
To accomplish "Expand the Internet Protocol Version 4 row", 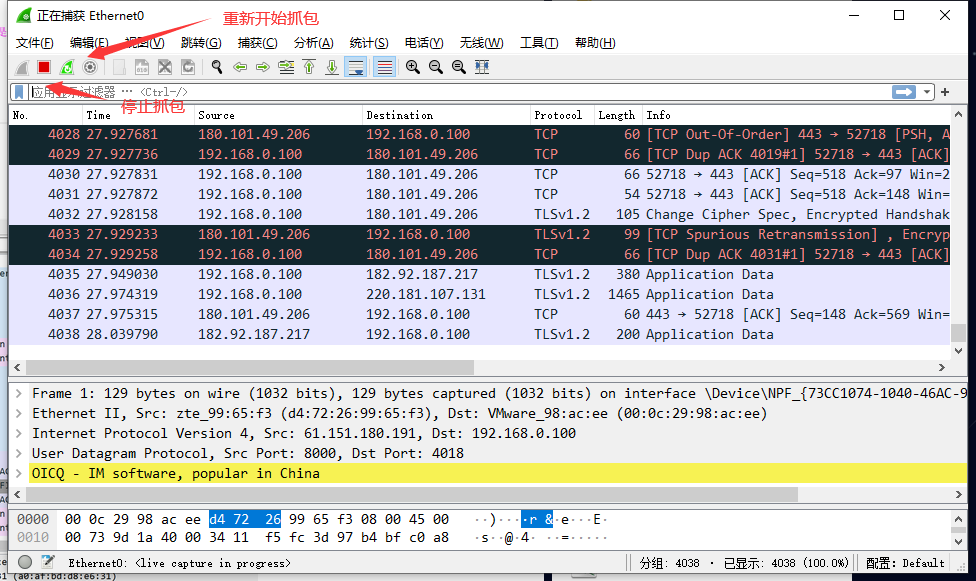I will pos(19,433).
